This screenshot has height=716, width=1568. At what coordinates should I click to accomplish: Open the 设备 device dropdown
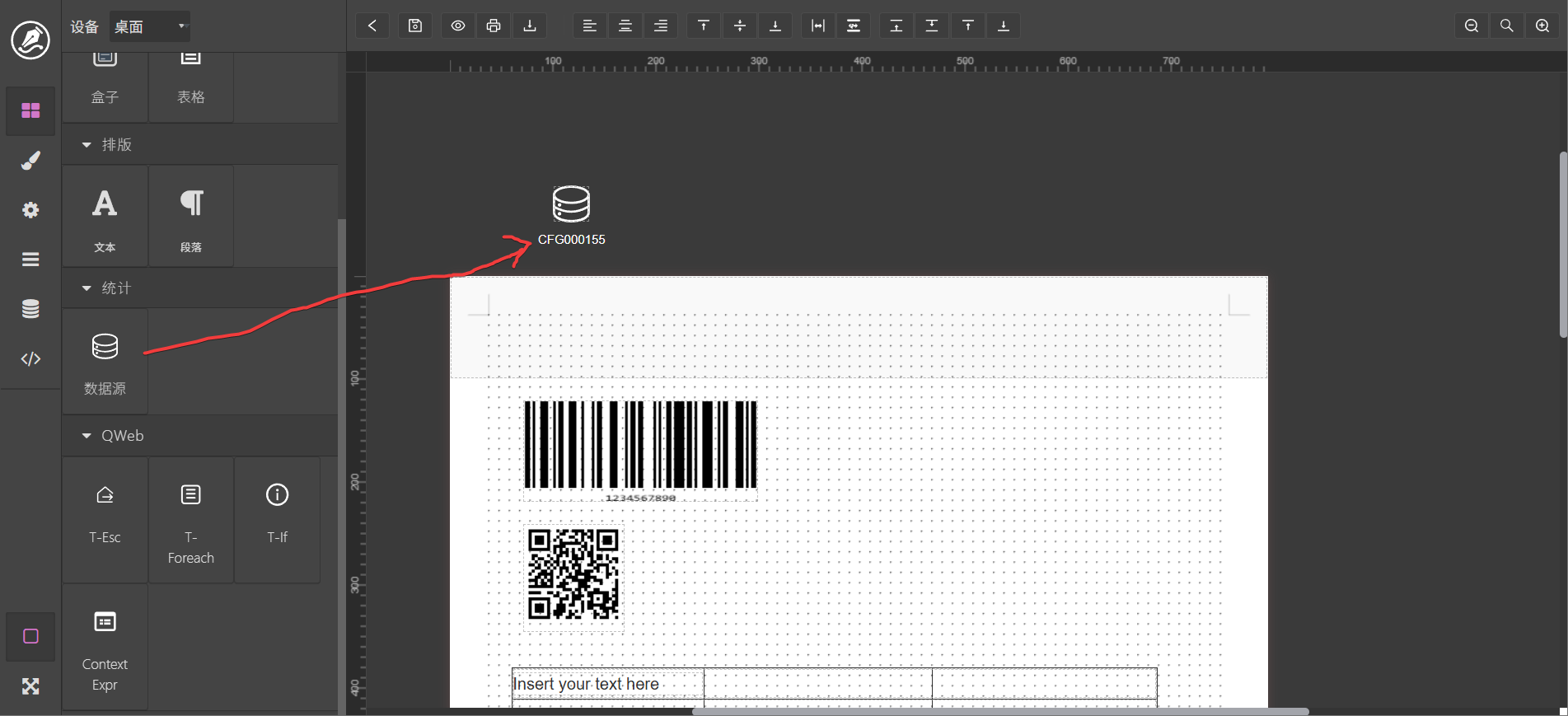(x=149, y=26)
